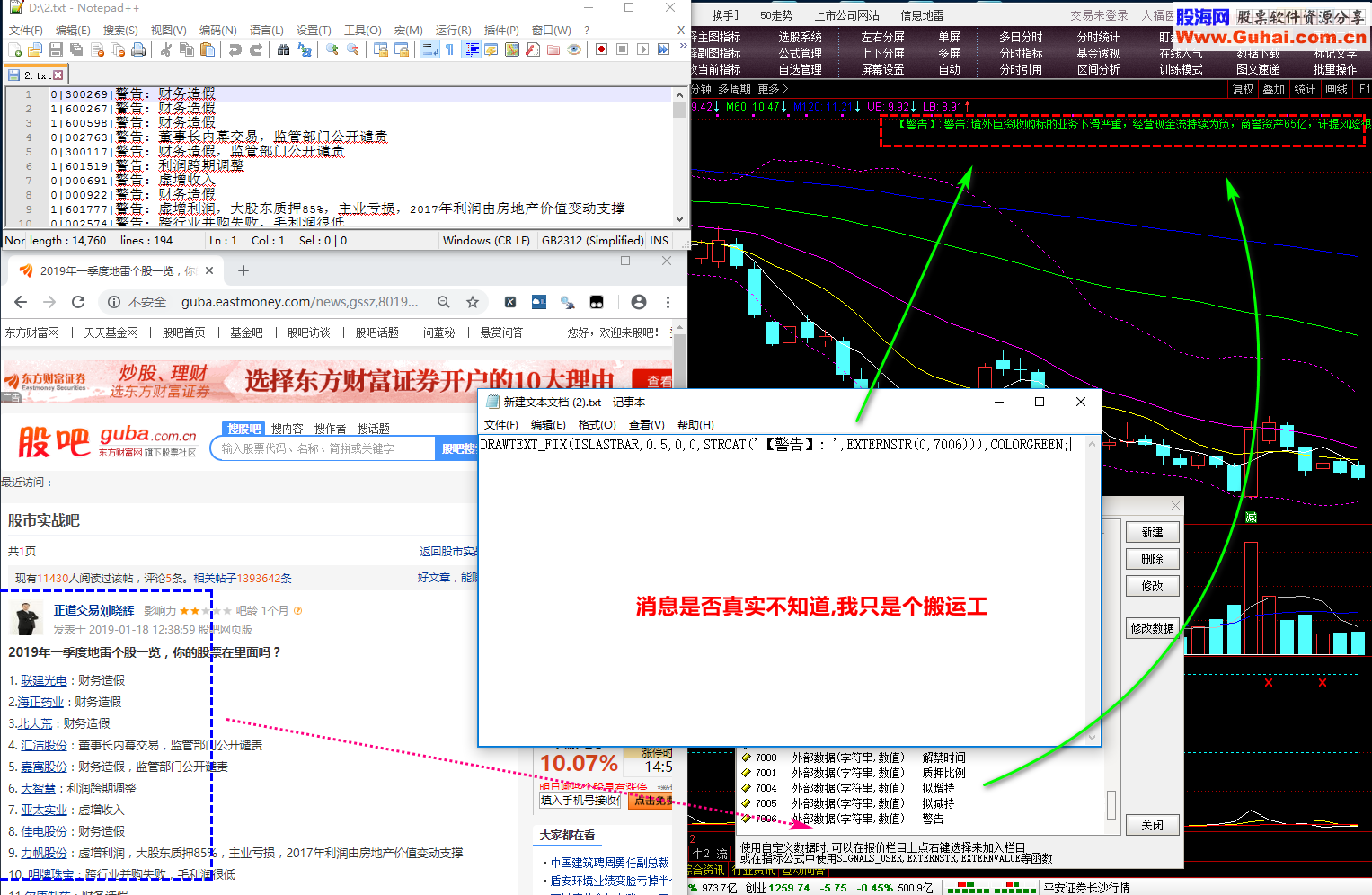
Task: Show all characters with pilcrow icon
Action: pyautogui.click(x=449, y=49)
